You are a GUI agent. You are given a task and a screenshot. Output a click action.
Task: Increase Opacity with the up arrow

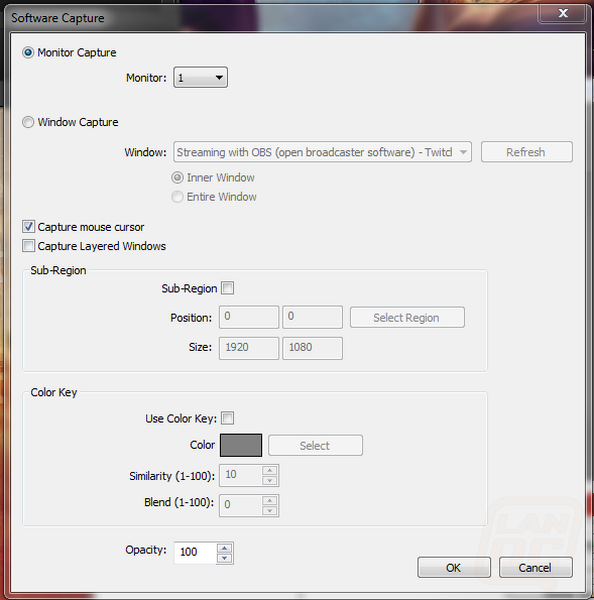[x=225, y=548]
